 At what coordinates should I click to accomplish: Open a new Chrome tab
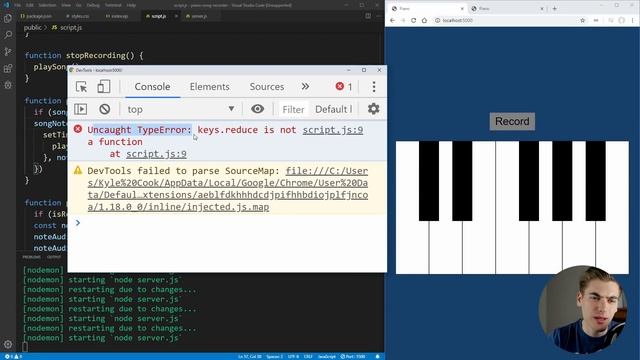(554, 9)
